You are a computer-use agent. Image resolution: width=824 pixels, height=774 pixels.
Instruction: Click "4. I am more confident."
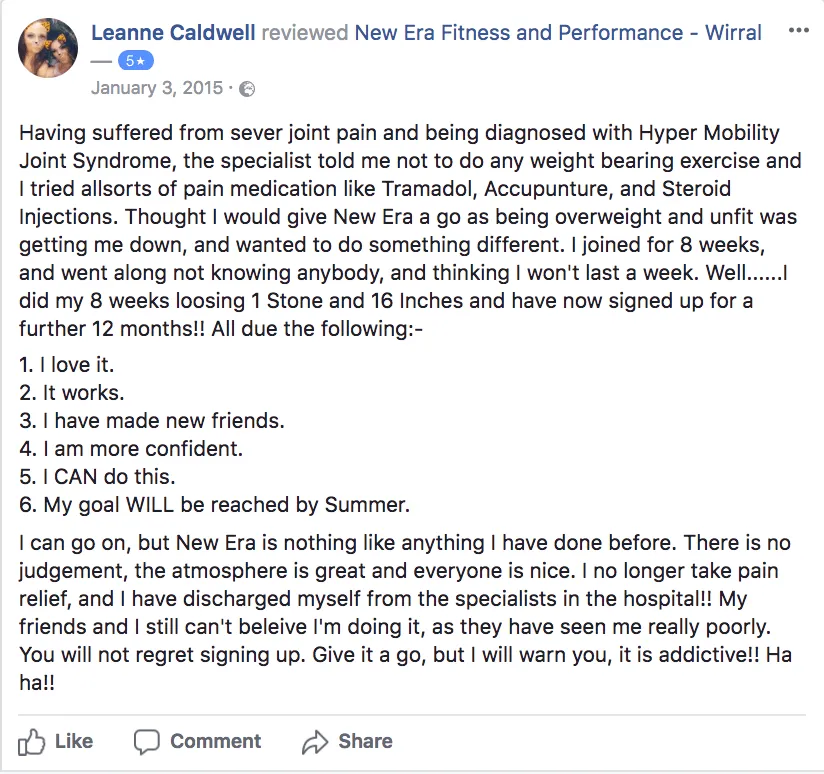tap(131, 449)
